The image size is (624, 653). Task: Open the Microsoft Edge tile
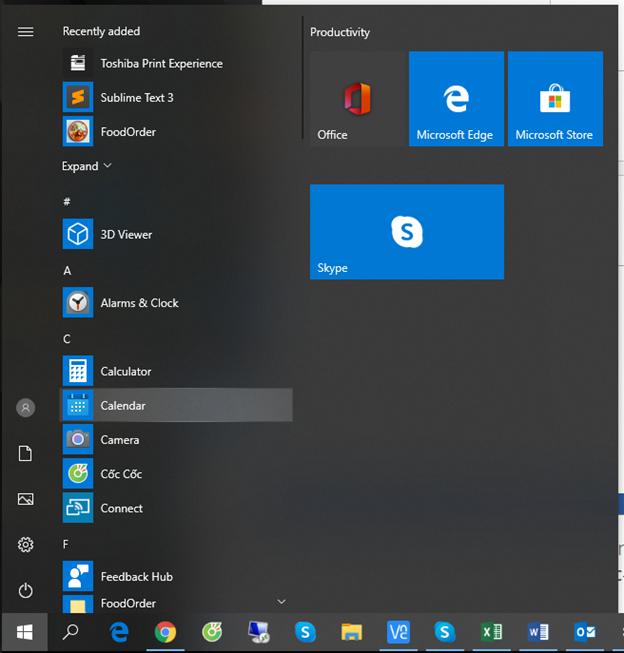[x=457, y=99]
